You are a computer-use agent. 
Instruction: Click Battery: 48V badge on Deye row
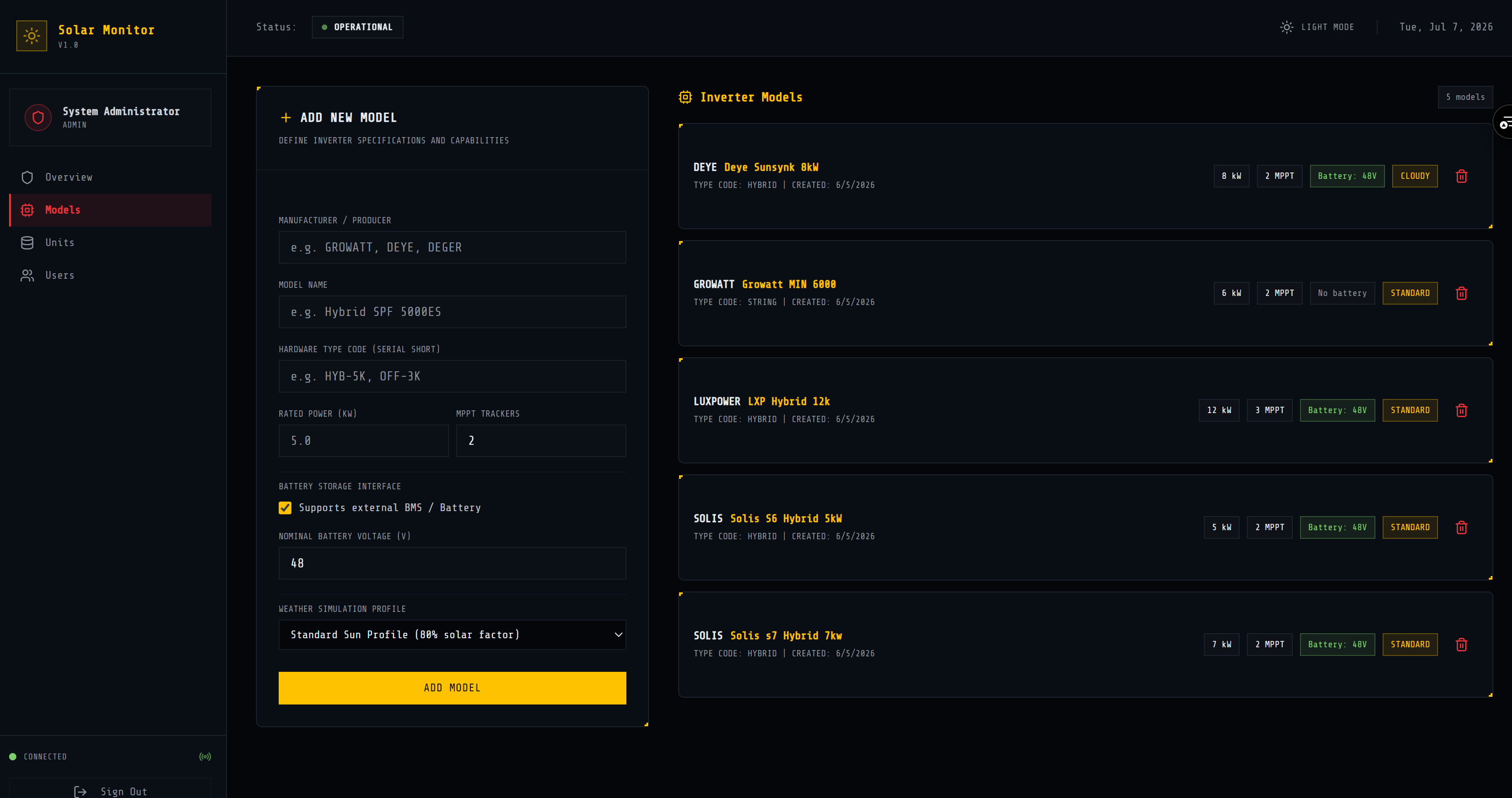[1347, 176]
